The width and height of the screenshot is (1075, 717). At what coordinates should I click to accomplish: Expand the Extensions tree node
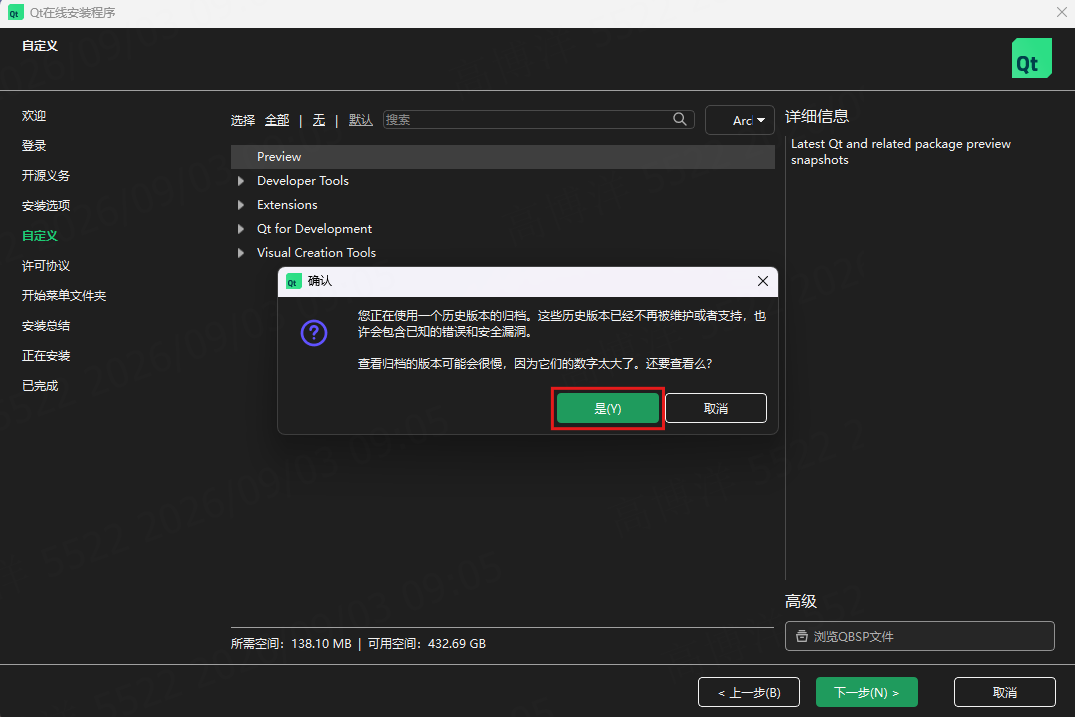[x=241, y=205]
